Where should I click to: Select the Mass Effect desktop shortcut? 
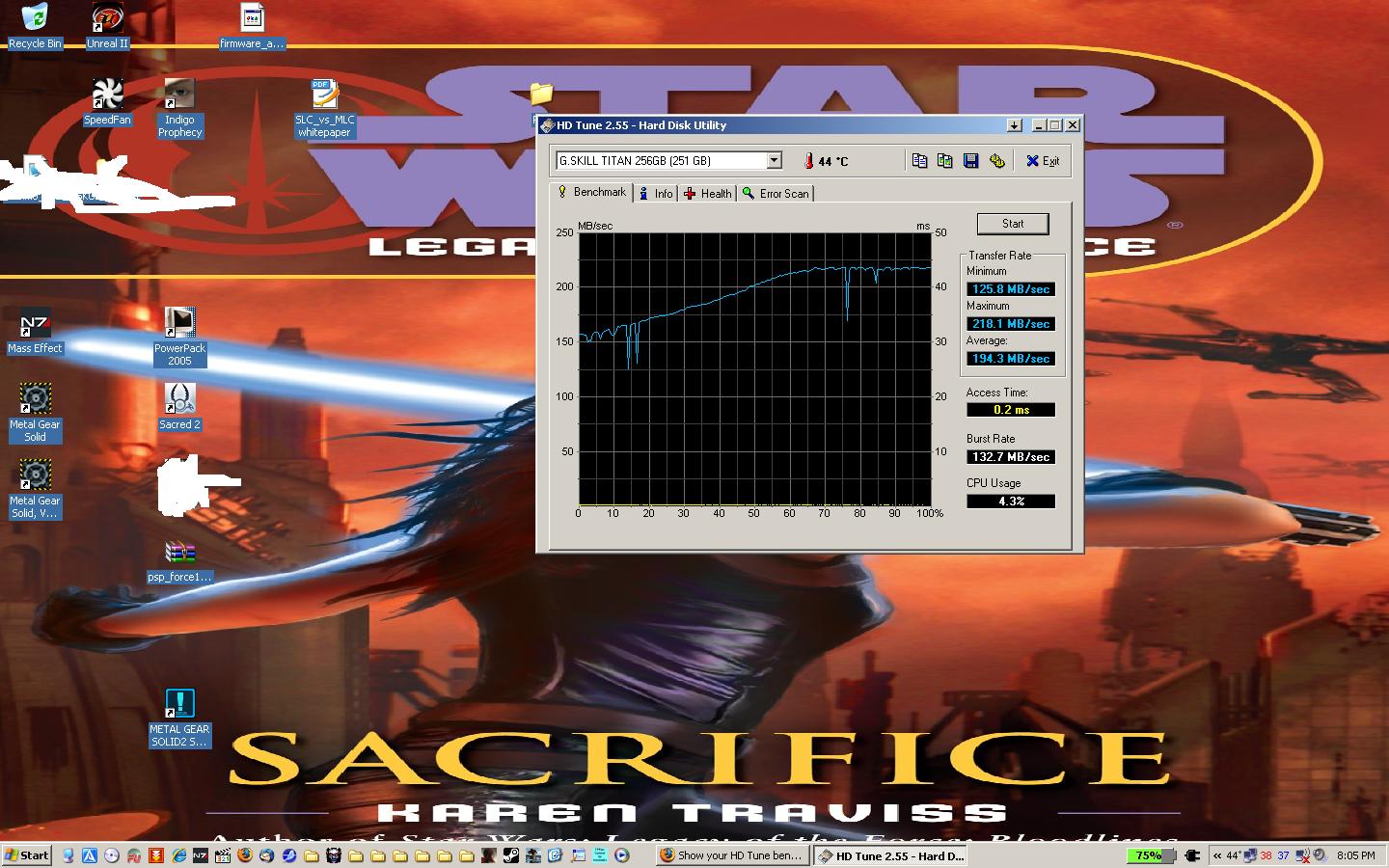click(x=35, y=331)
